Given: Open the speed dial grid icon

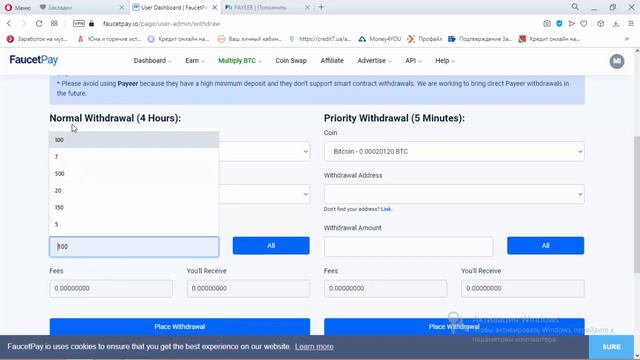Looking at the screenshot, I should (54, 24).
